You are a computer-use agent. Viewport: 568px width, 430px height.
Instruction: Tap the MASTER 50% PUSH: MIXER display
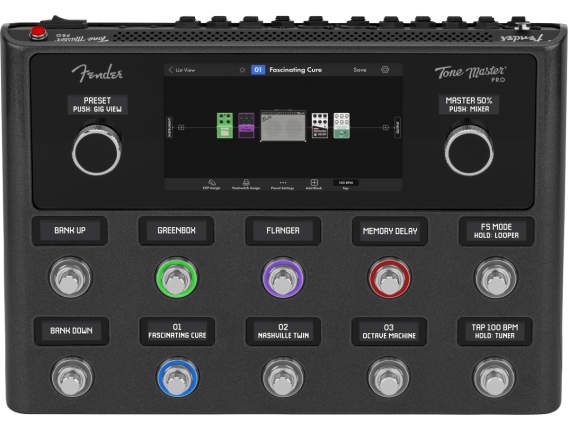tap(469, 104)
